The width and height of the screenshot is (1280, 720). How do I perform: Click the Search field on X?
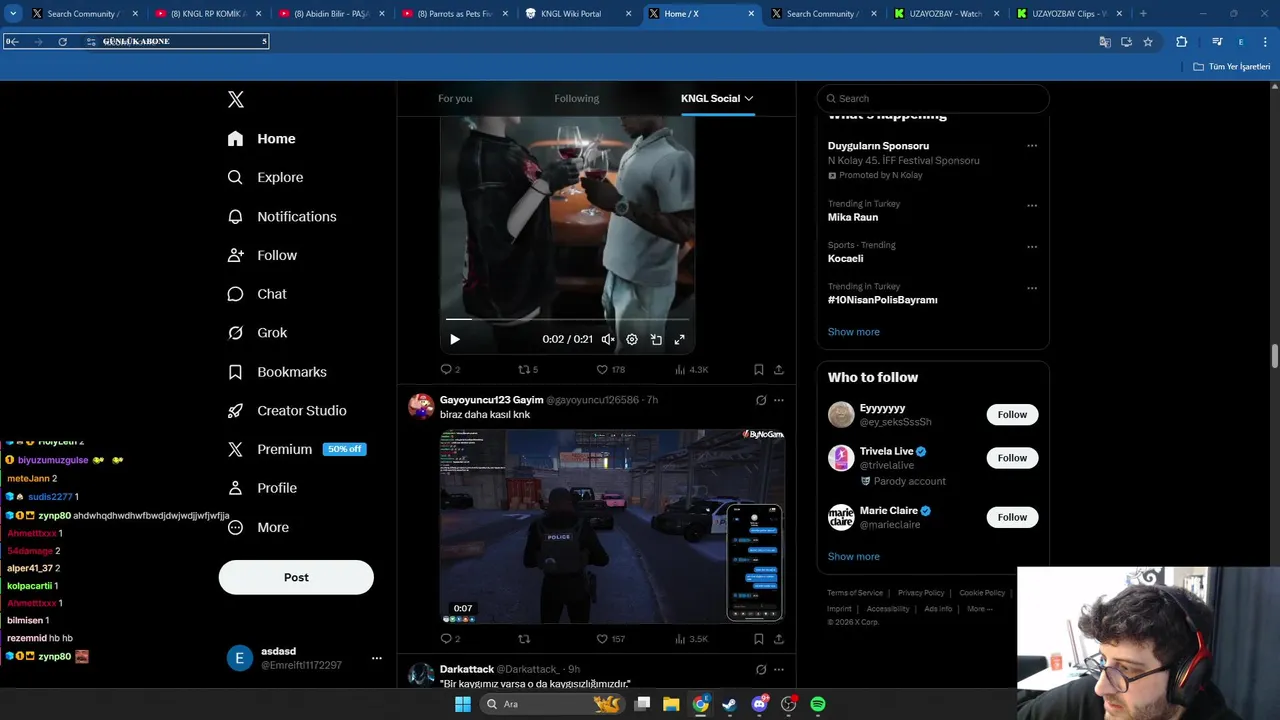point(933,98)
